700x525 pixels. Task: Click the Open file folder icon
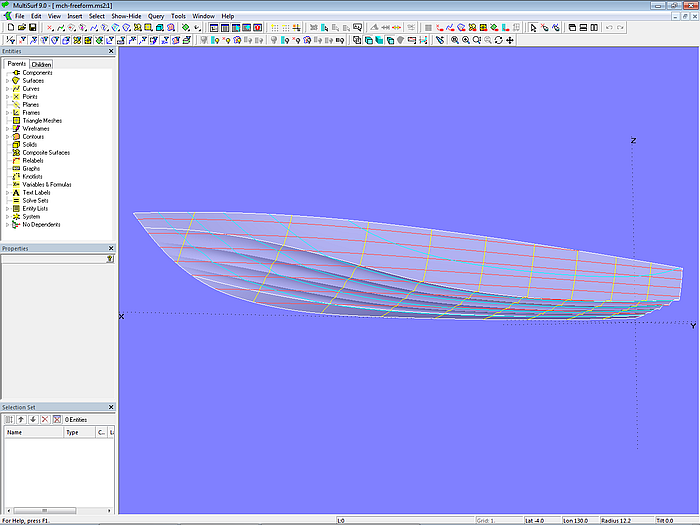20,28
